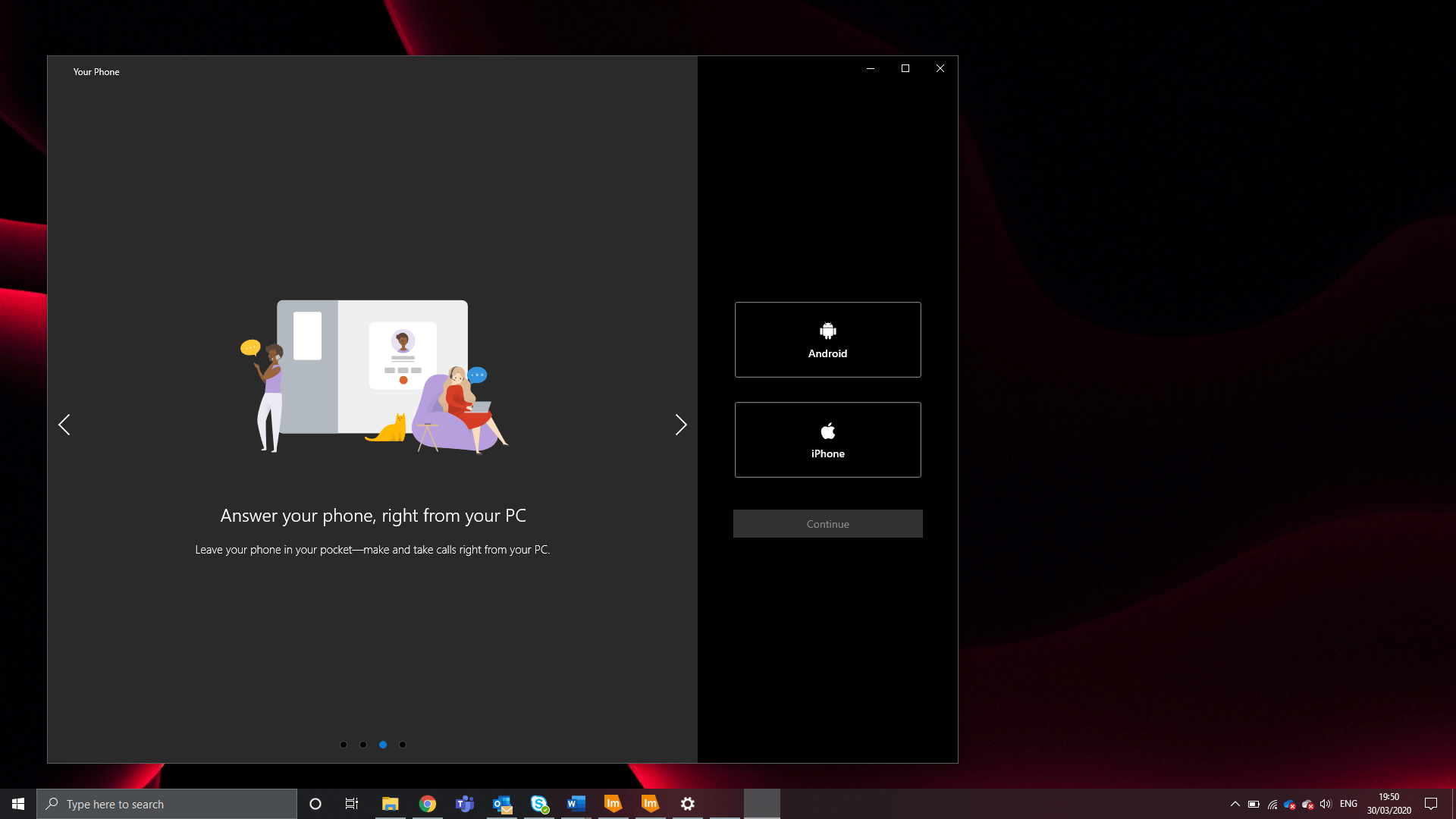Click the phone call illustration image
This screenshot has width=1456, height=819.
click(x=374, y=377)
